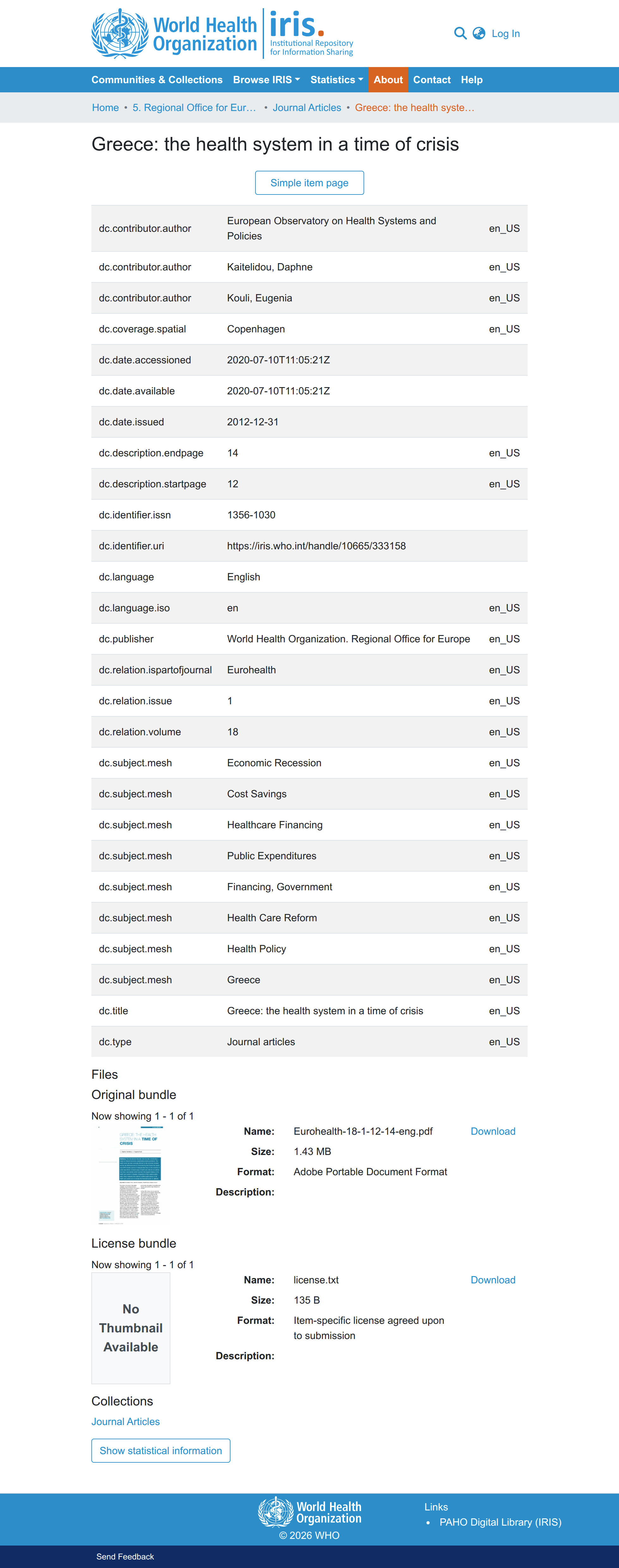Open Journal Articles breadcrumb link
Viewport: 619px width, 1568px height.
(x=307, y=108)
